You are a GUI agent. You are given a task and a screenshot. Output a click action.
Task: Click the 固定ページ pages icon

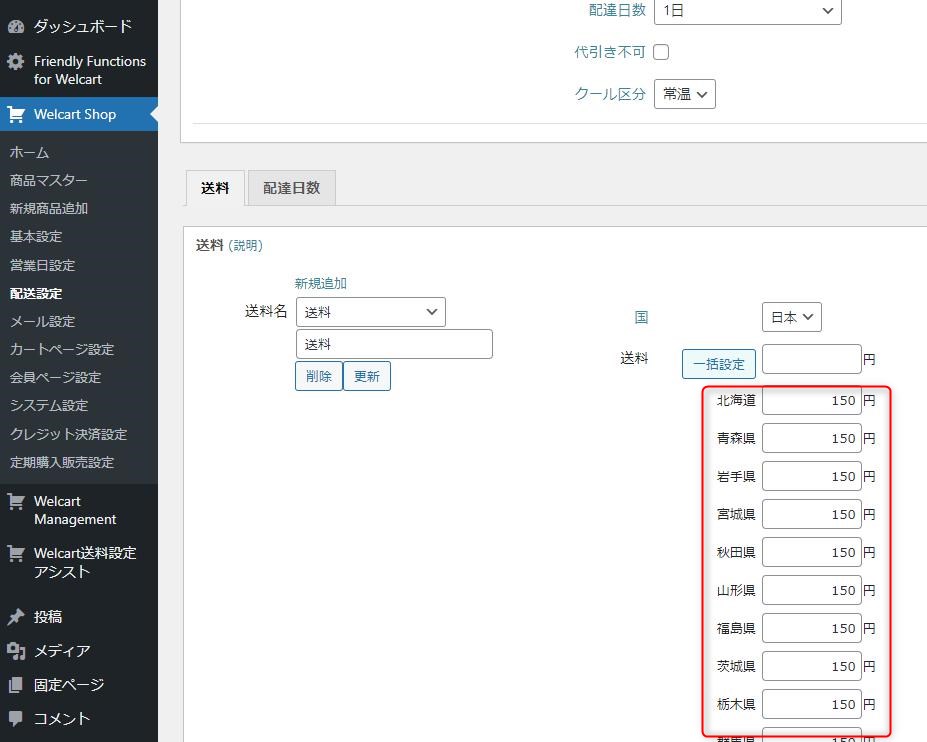coord(16,685)
